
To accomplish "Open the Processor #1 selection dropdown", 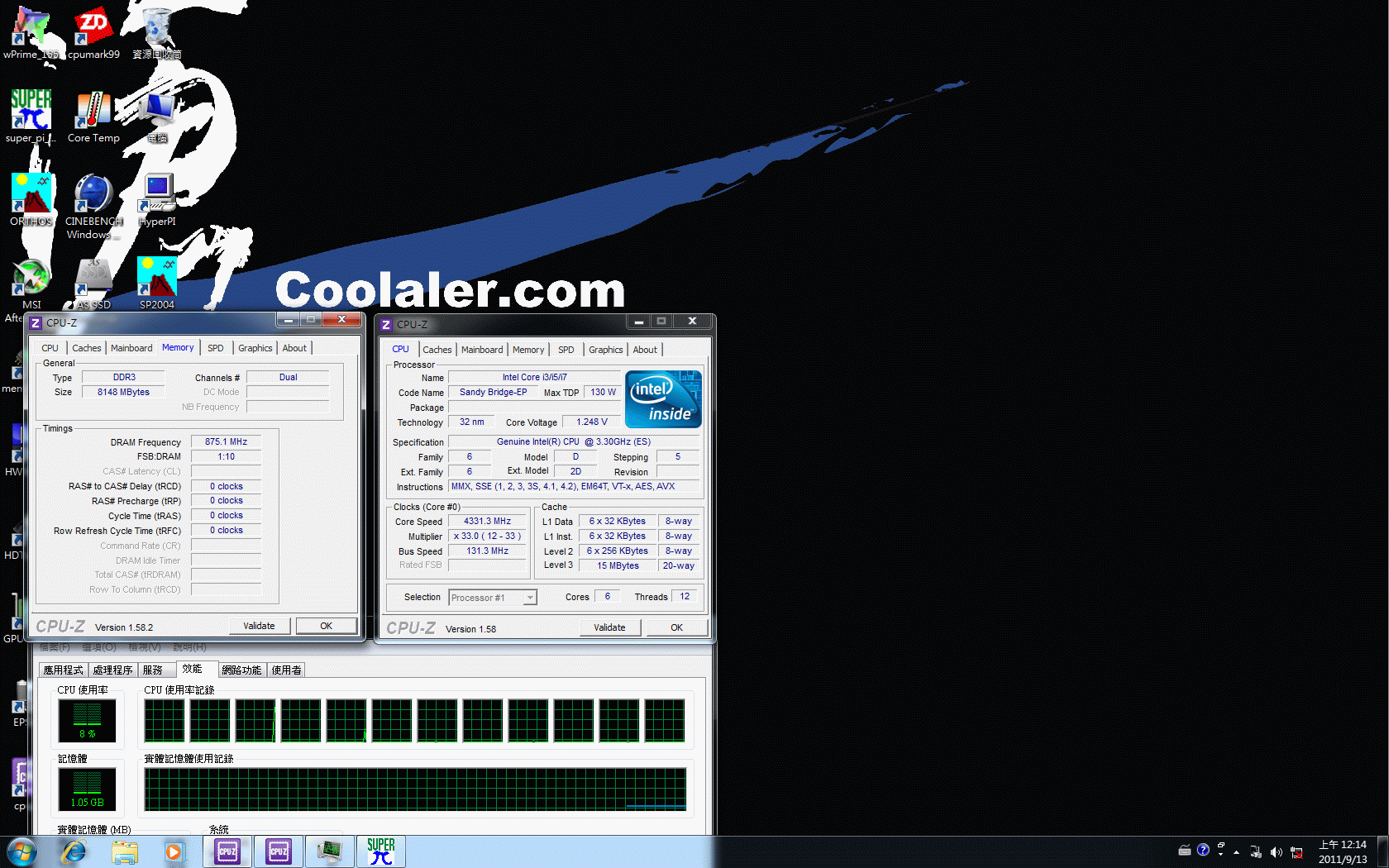I will (493, 598).
